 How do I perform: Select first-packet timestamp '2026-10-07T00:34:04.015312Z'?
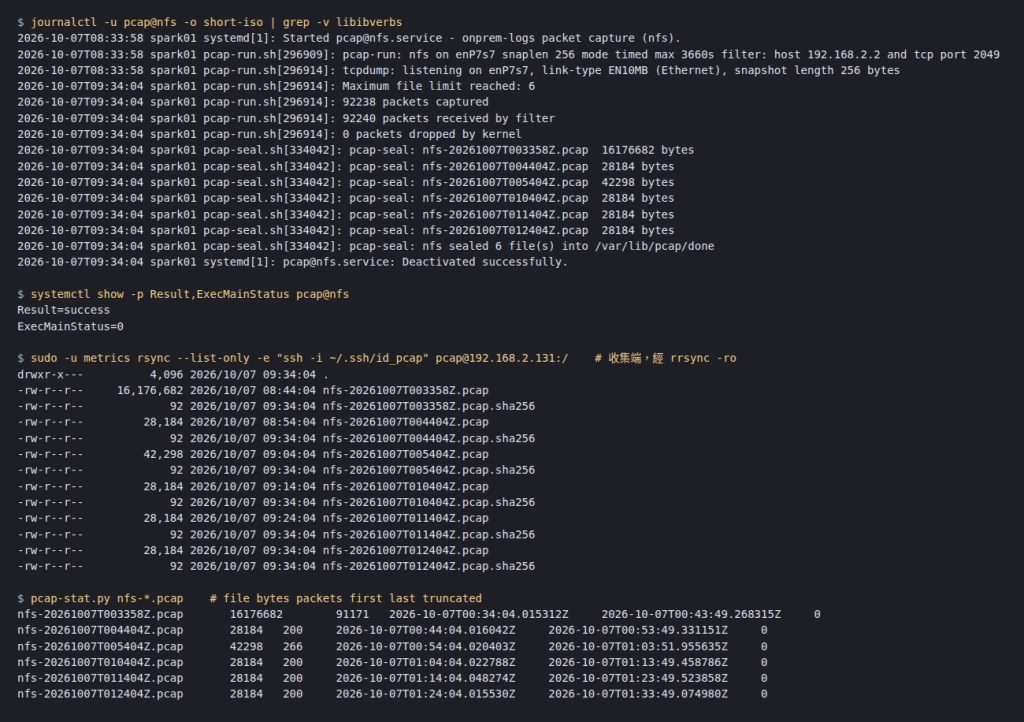tap(479, 614)
